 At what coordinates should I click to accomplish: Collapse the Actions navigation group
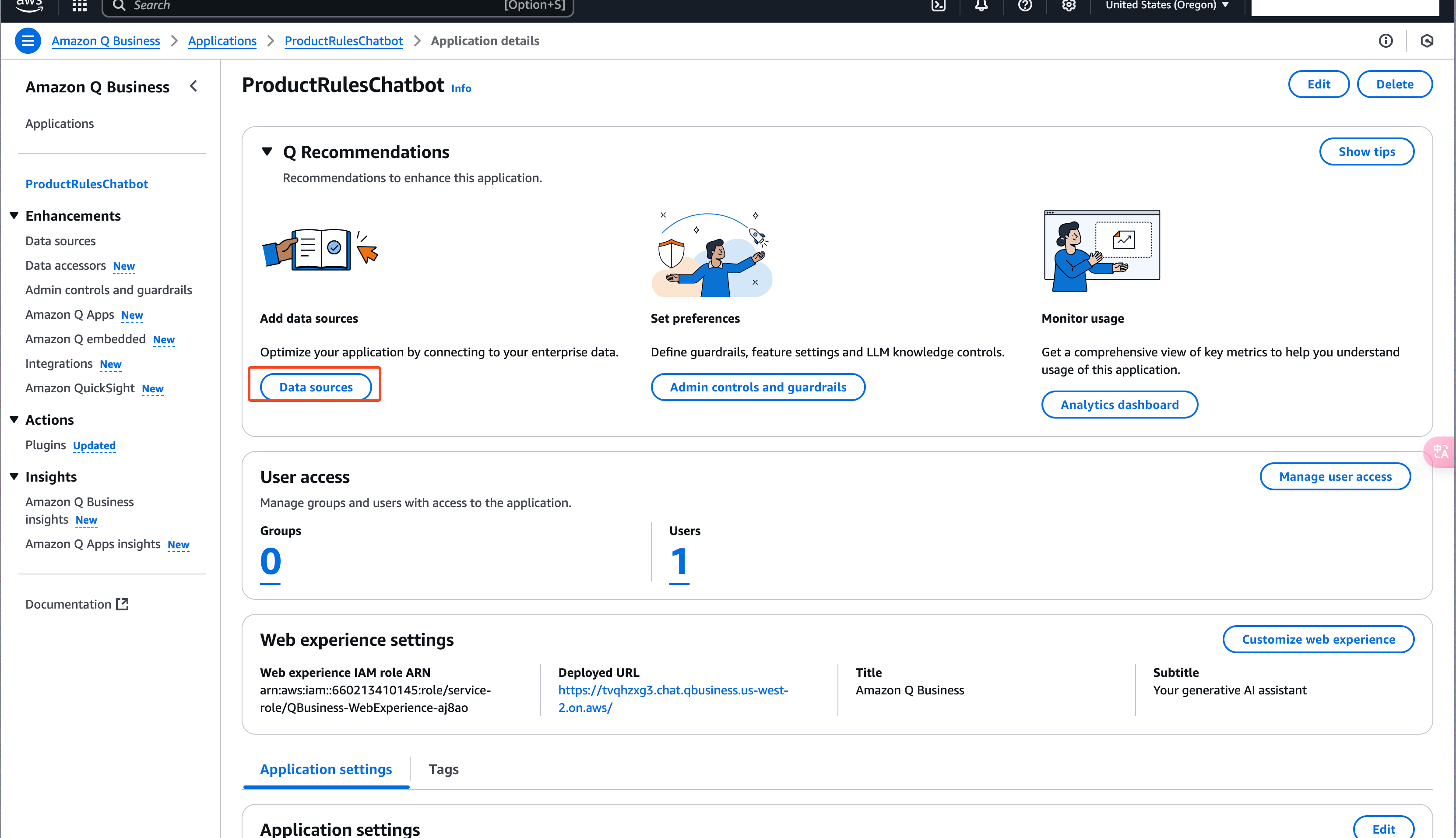point(14,419)
